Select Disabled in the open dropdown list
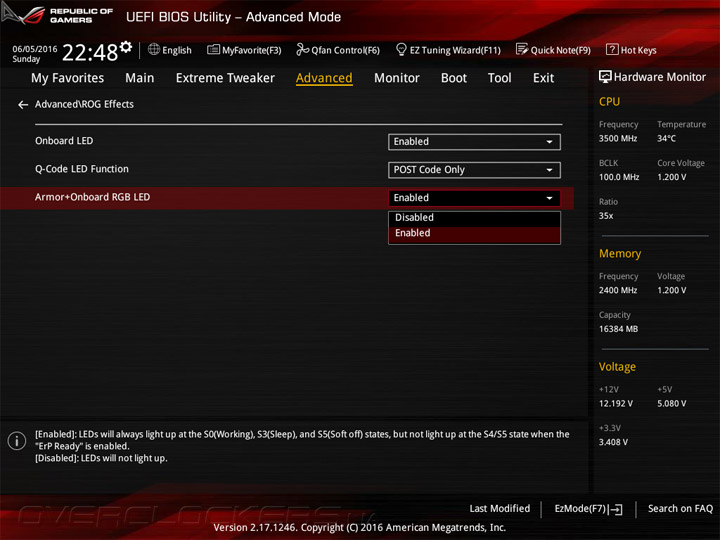 tap(474, 218)
